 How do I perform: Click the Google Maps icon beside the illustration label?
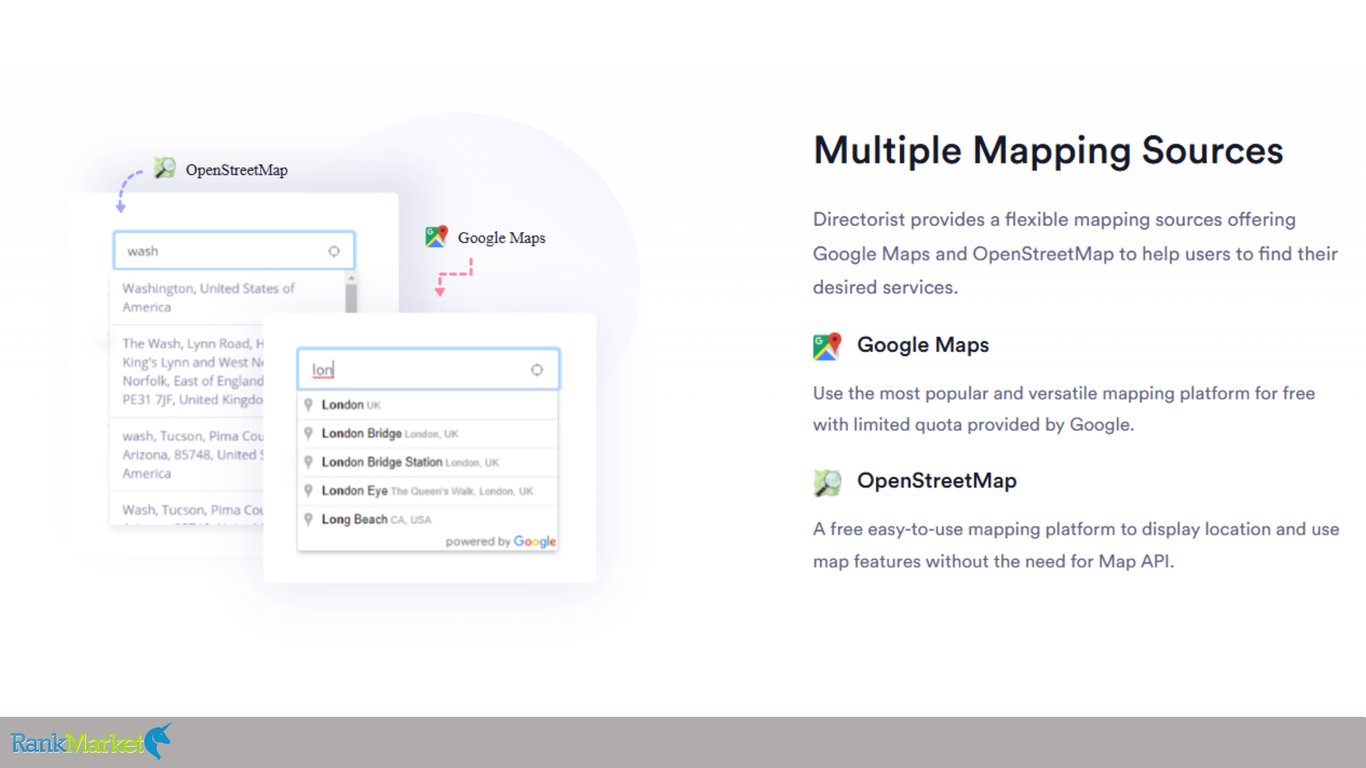pos(436,236)
